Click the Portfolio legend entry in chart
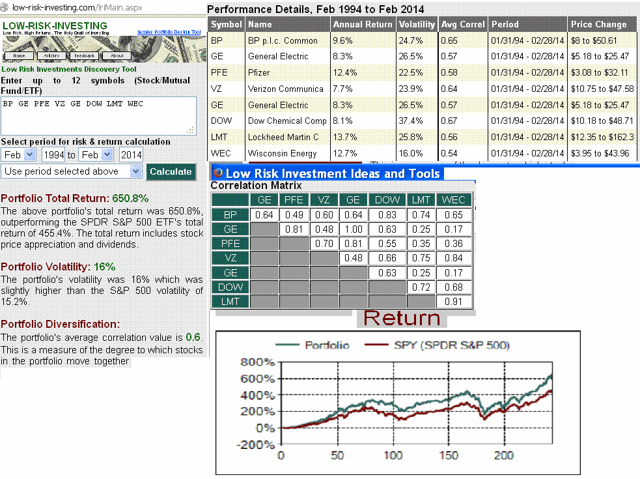Image resolution: width=640 pixels, height=479 pixels. pos(313,345)
